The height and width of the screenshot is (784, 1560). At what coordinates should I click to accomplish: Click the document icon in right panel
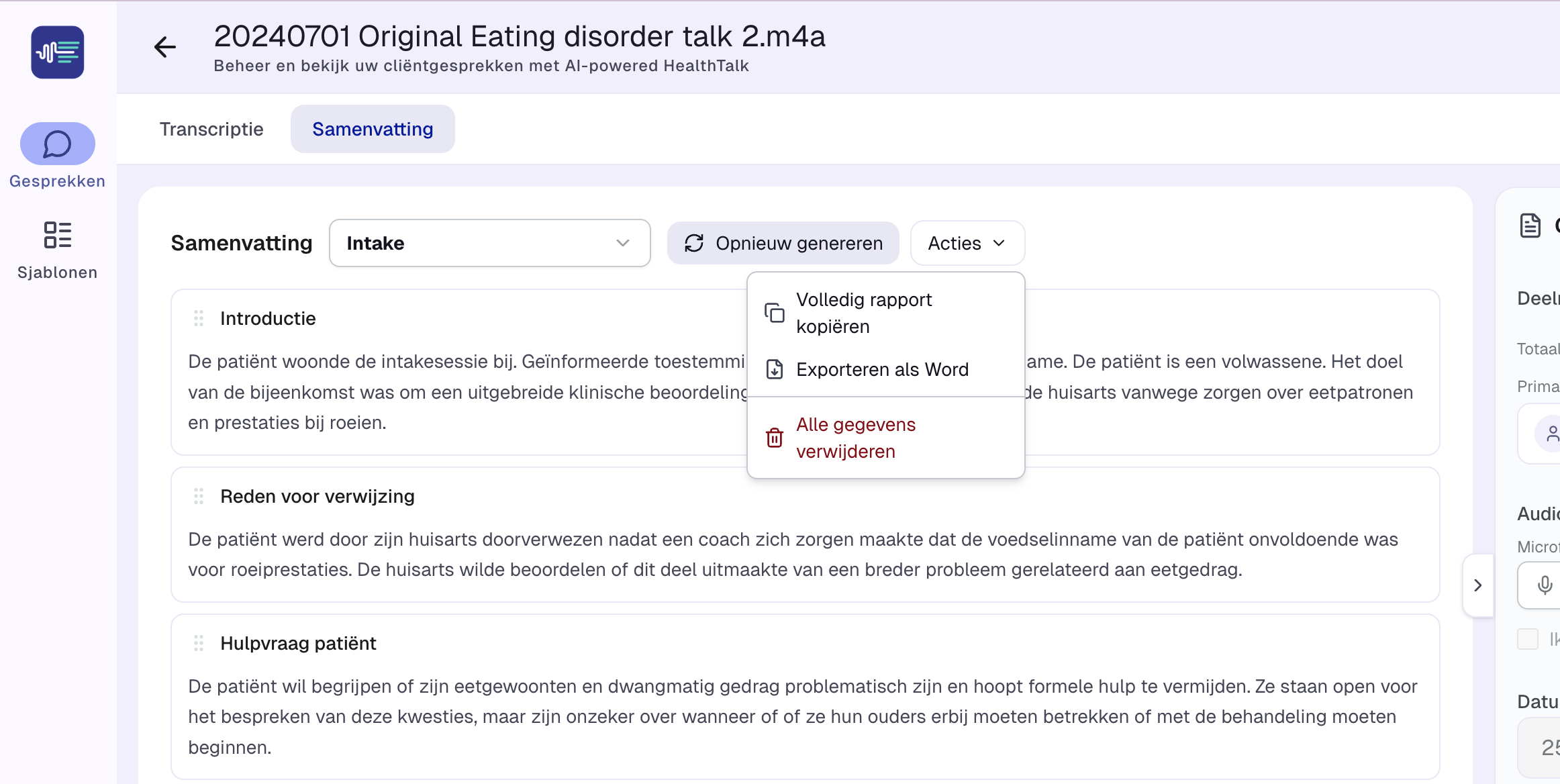click(1530, 226)
